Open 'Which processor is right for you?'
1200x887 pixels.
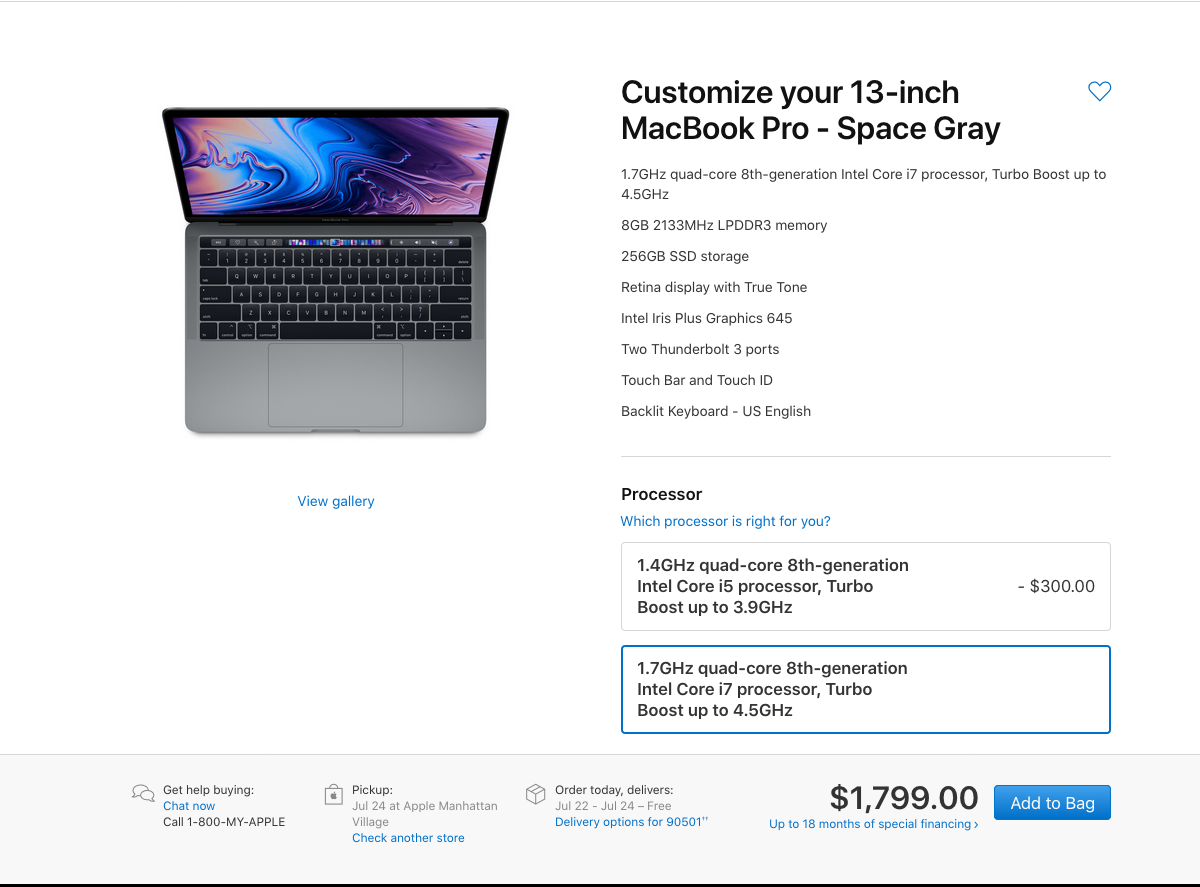[725, 521]
